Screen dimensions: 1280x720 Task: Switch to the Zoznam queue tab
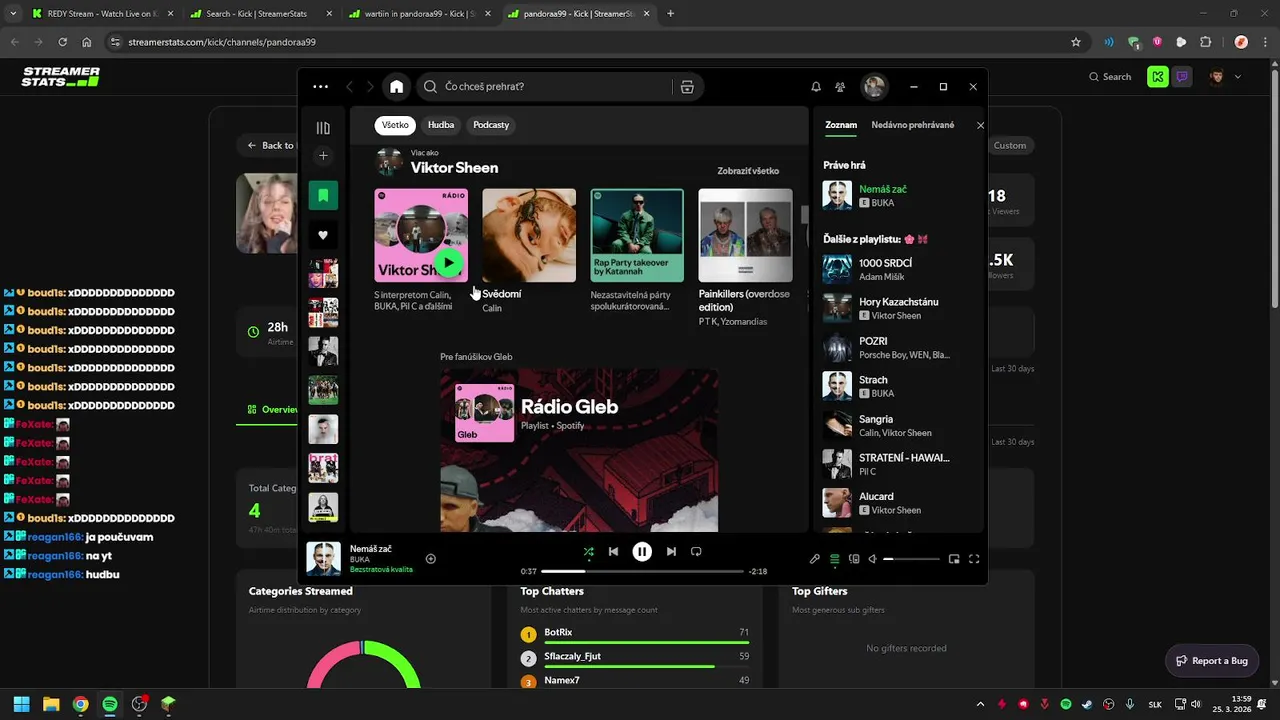tap(841, 125)
